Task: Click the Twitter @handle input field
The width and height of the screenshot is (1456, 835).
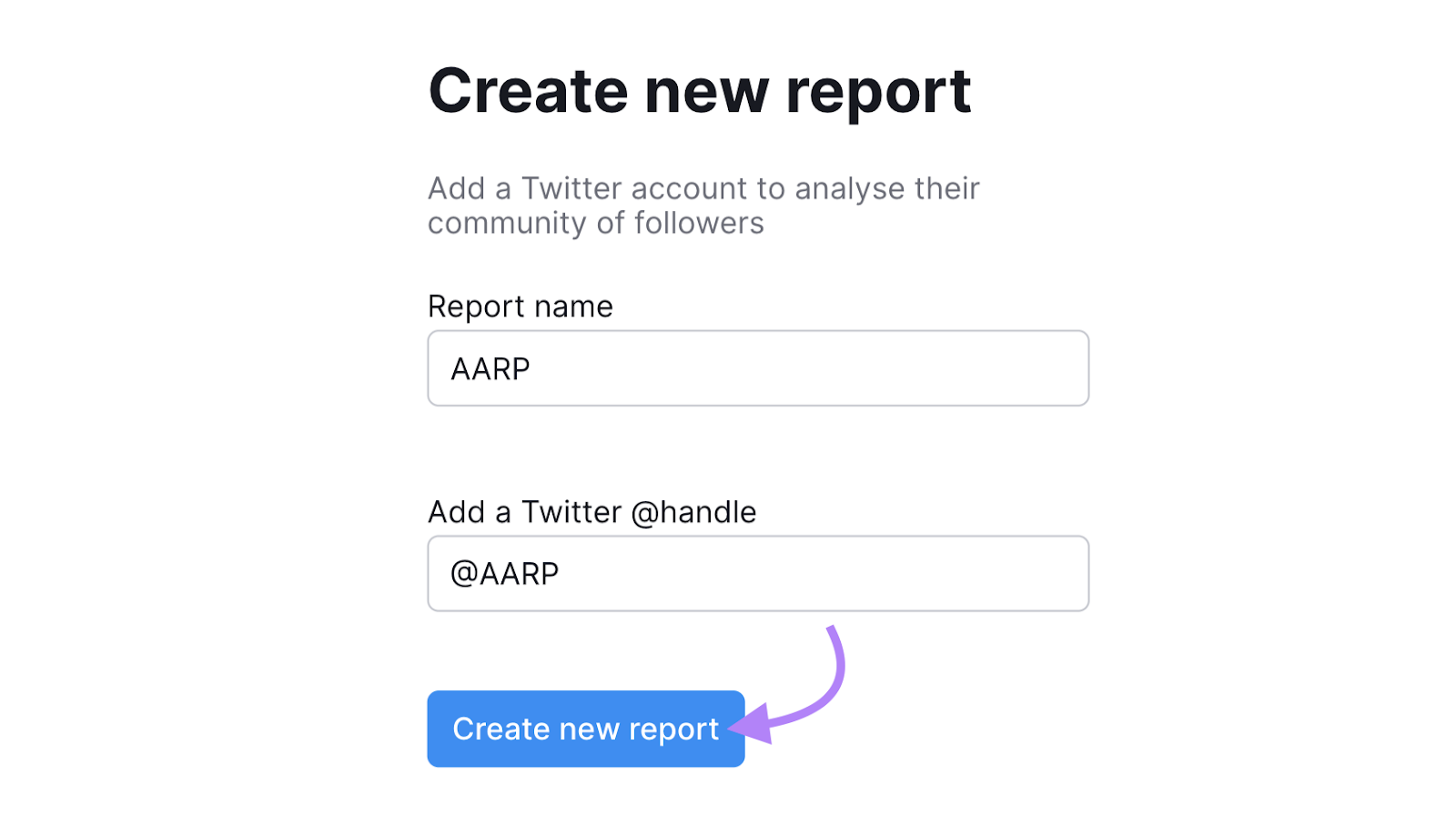Action: [757, 574]
